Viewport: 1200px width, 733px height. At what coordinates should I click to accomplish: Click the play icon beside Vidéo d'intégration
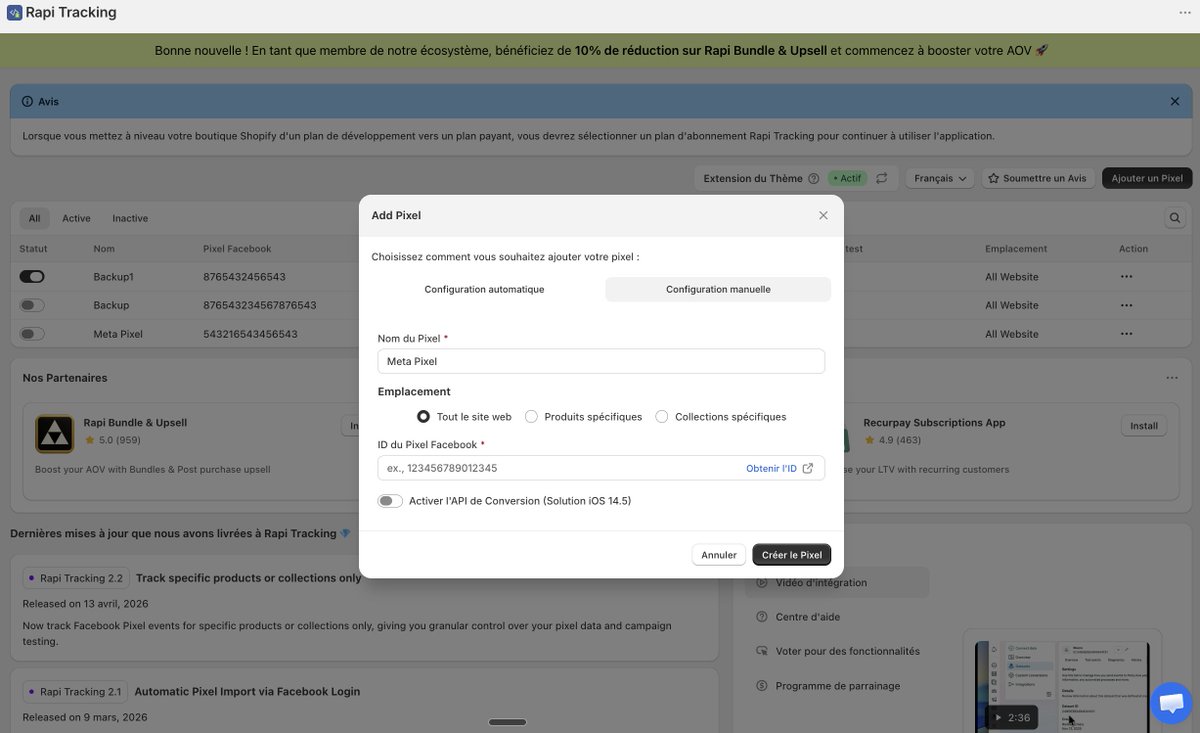[762, 583]
